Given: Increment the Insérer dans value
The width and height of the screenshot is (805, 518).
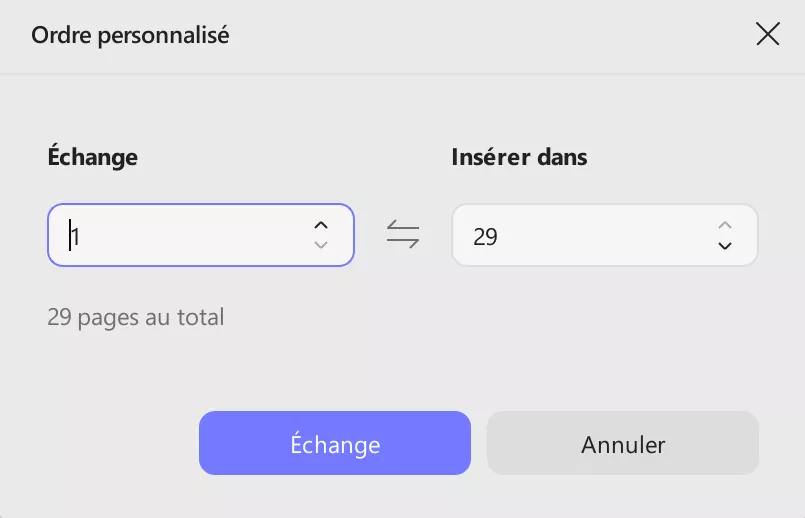Looking at the screenshot, I should tap(725, 225).
